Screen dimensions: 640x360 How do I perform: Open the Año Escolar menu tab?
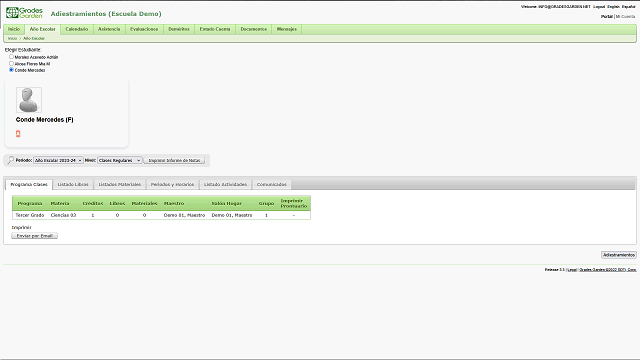42,29
